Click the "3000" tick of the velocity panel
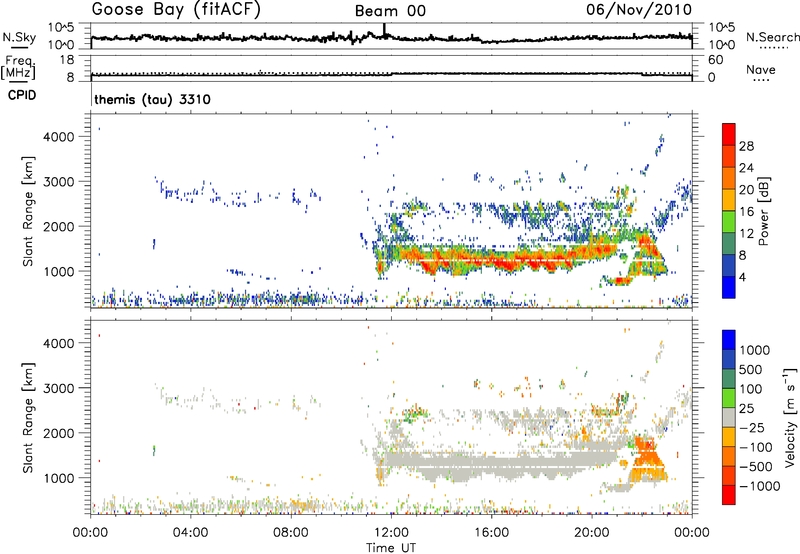This screenshot has height=554, width=800. tap(59, 388)
